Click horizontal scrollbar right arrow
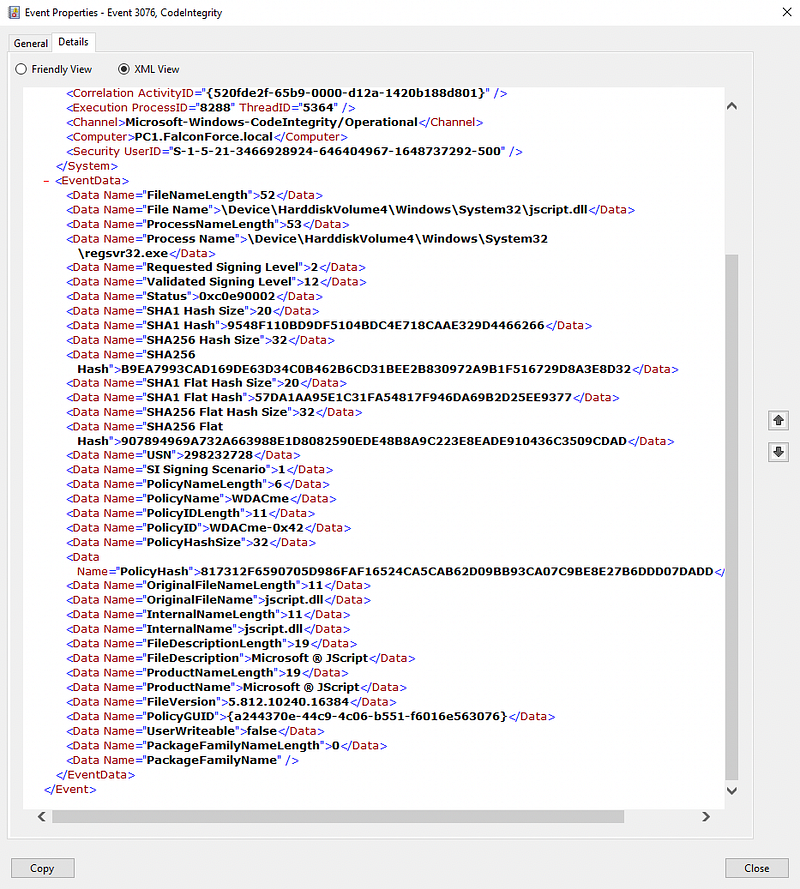This screenshot has width=800, height=889. (x=706, y=816)
